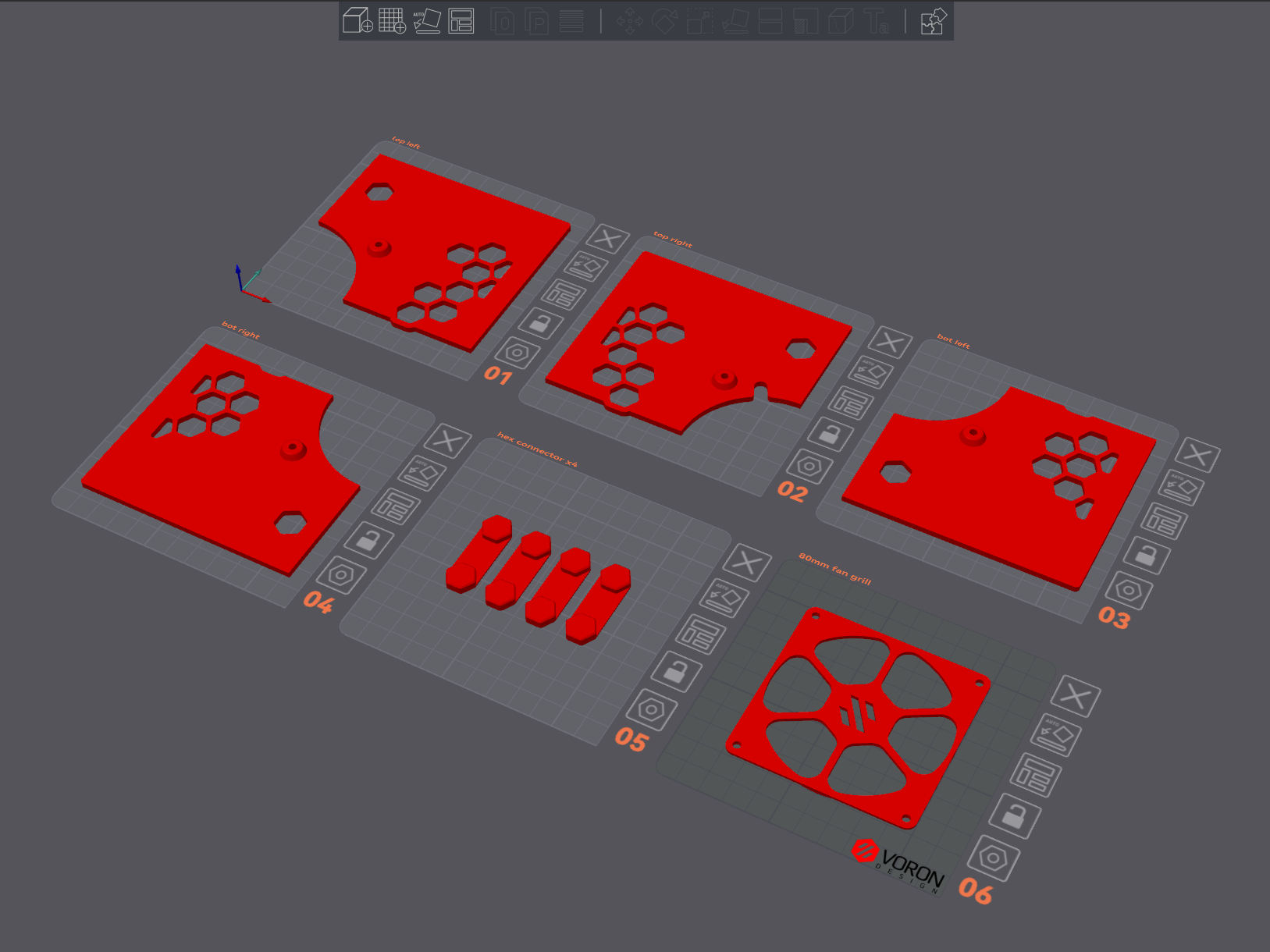Select the Supports painting tool
The width and height of the screenshot is (1270, 952).
pyautogui.click(x=806, y=21)
